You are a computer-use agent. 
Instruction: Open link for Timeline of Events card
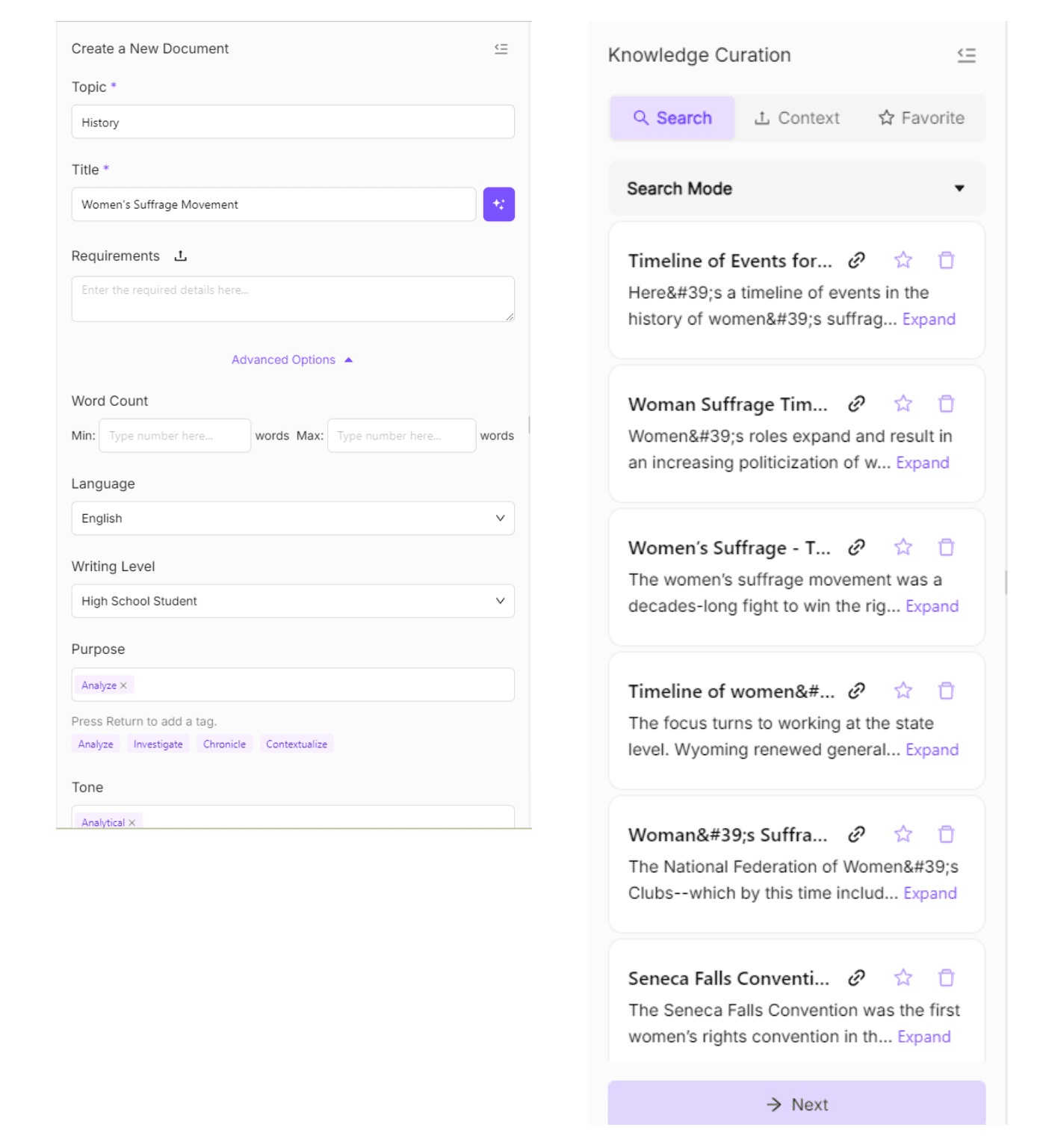[x=856, y=260]
